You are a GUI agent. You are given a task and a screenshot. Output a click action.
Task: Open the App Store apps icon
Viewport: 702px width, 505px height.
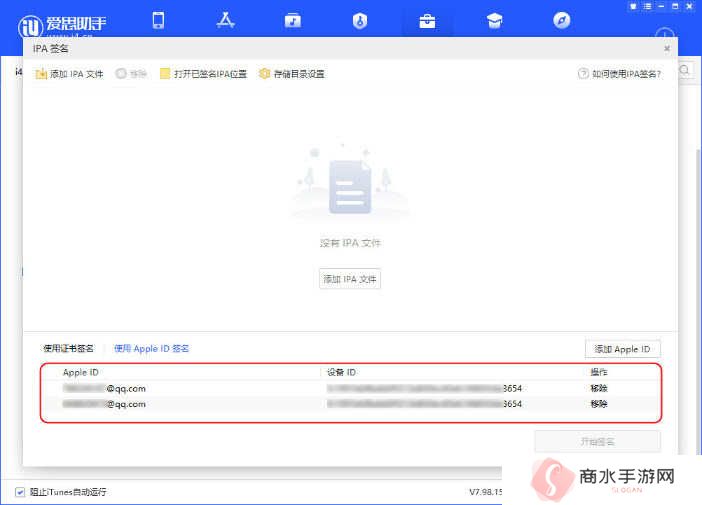(225, 21)
